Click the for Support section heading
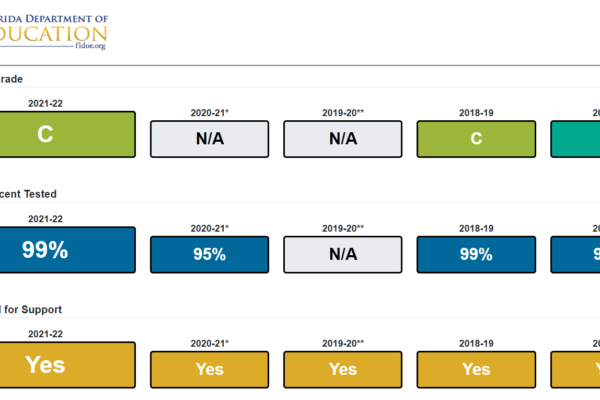This screenshot has width=600, height=400. [x=31, y=309]
